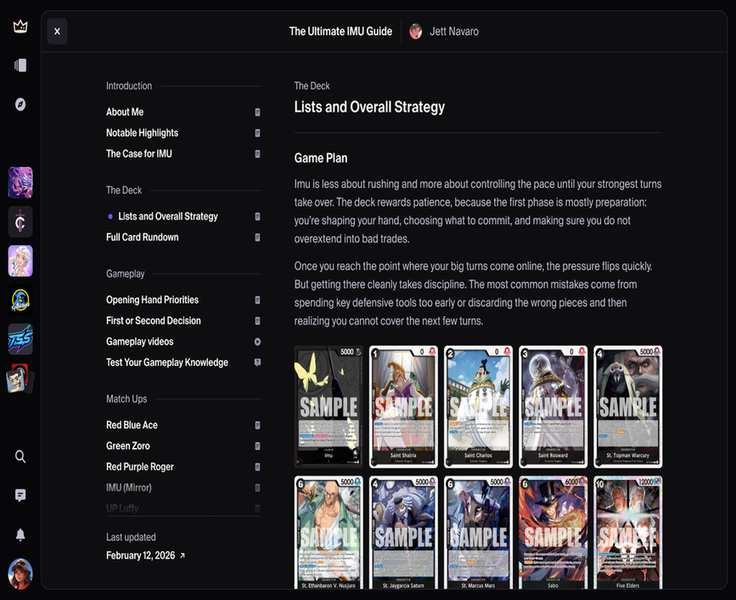
Task: Click document icon next to About Me
Action: (x=257, y=112)
